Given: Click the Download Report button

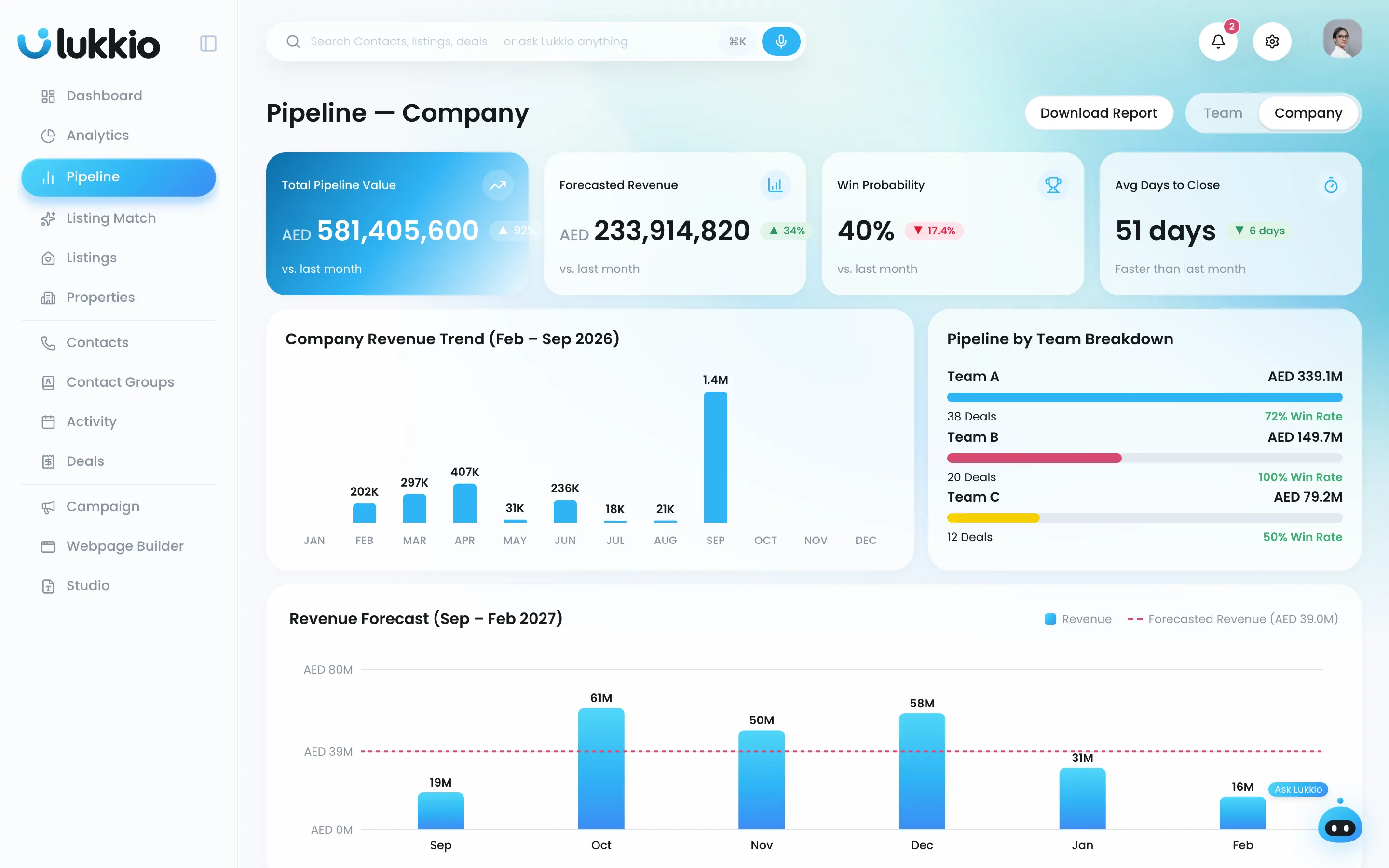Looking at the screenshot, I should point(1098,113).
